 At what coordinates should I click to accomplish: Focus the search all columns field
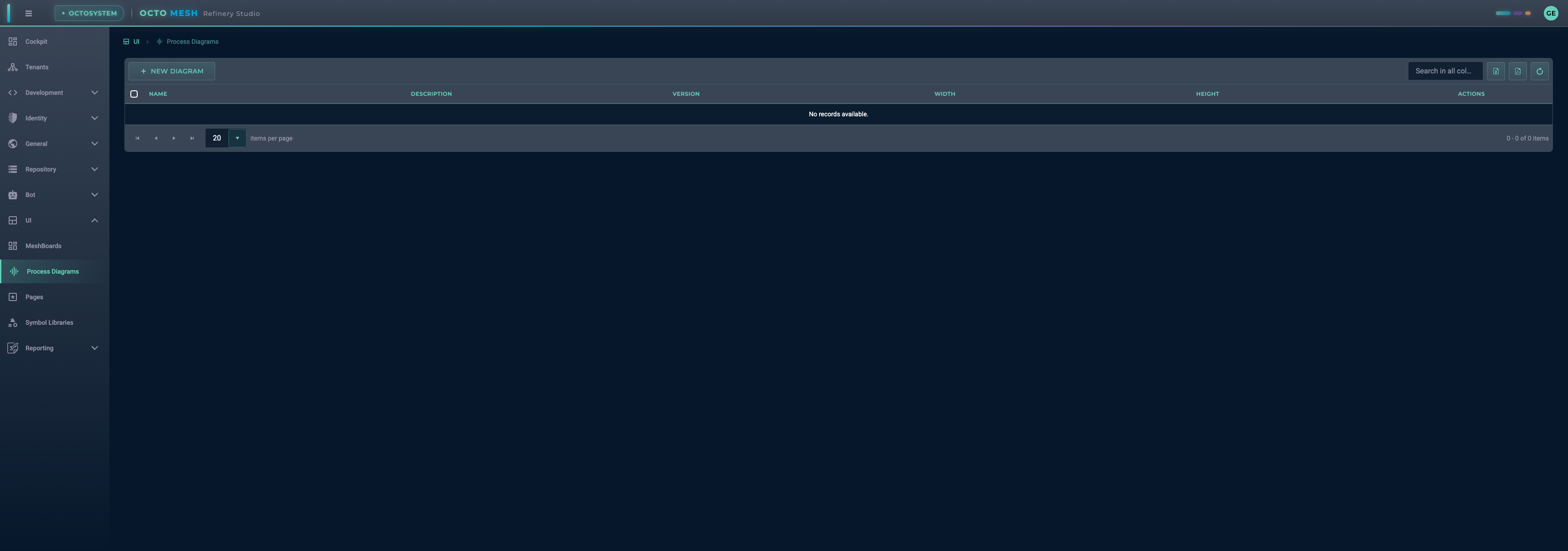(1444, 71)
